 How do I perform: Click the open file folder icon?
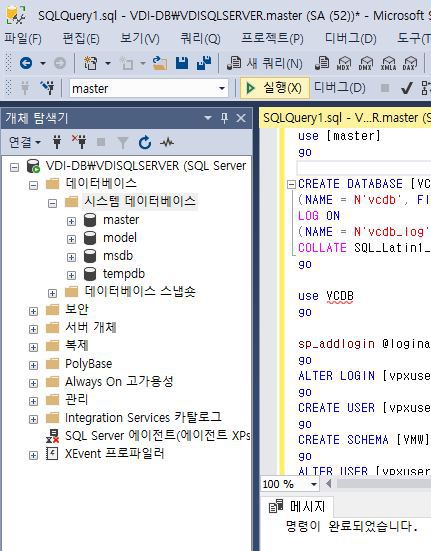click(x=159, y=63)
